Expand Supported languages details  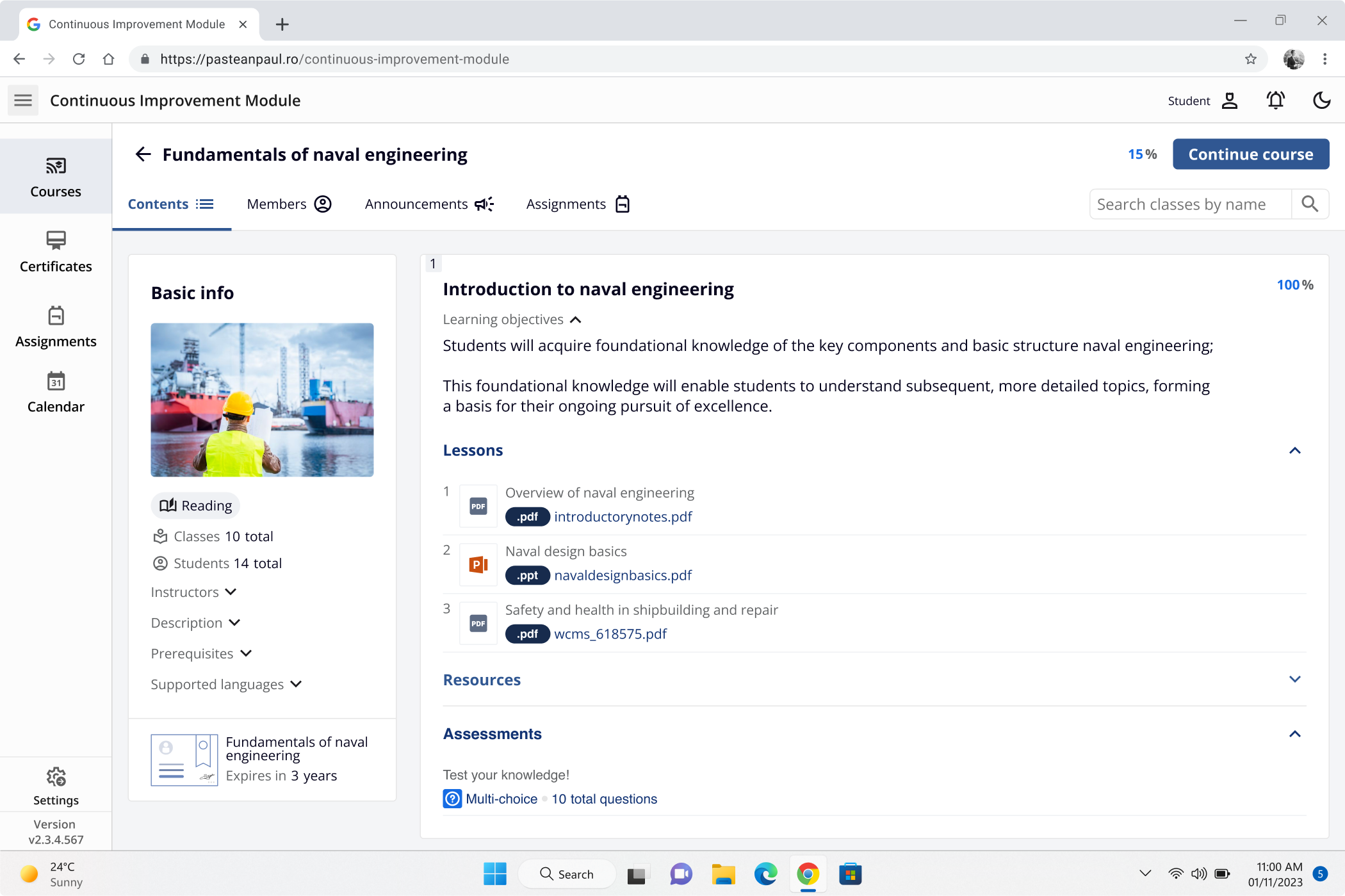coord(295,684)
